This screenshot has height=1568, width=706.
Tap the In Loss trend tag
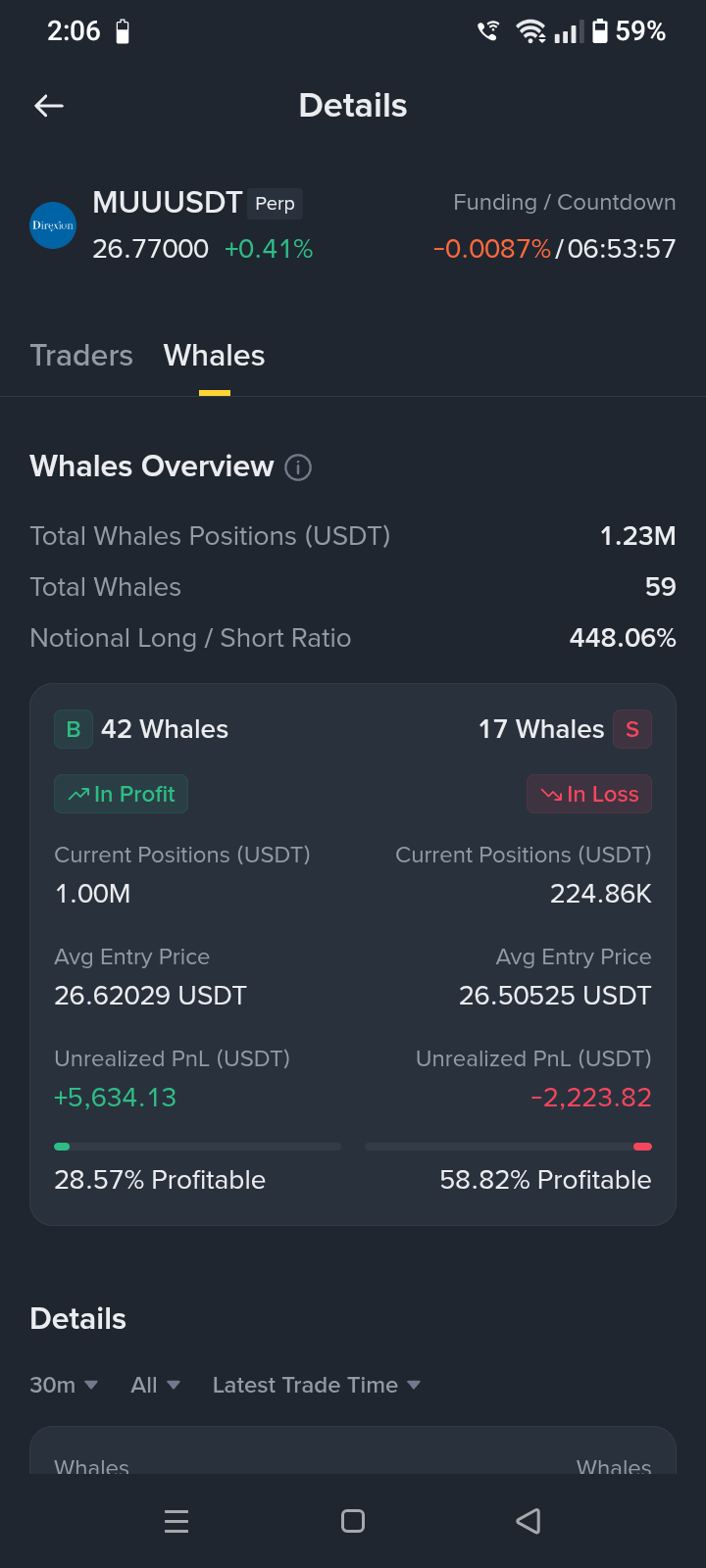[x=589, y=794]
